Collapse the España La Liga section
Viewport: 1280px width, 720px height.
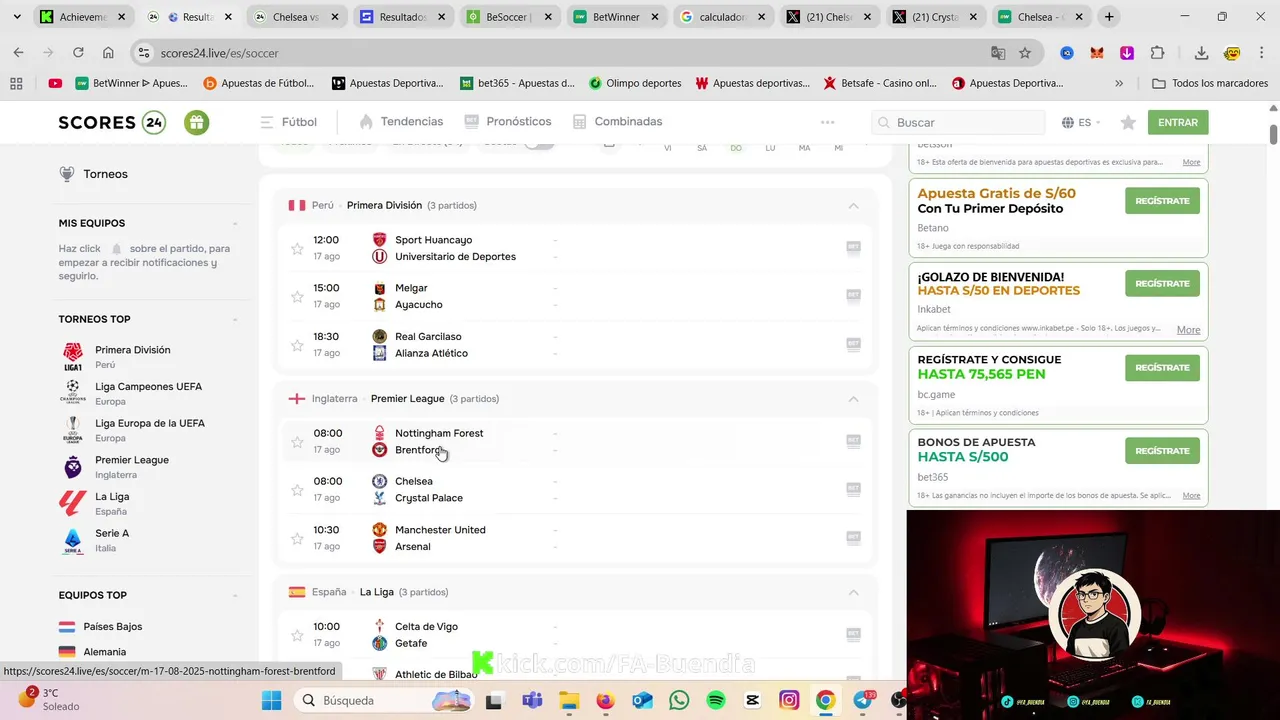(x=853, y=592)
